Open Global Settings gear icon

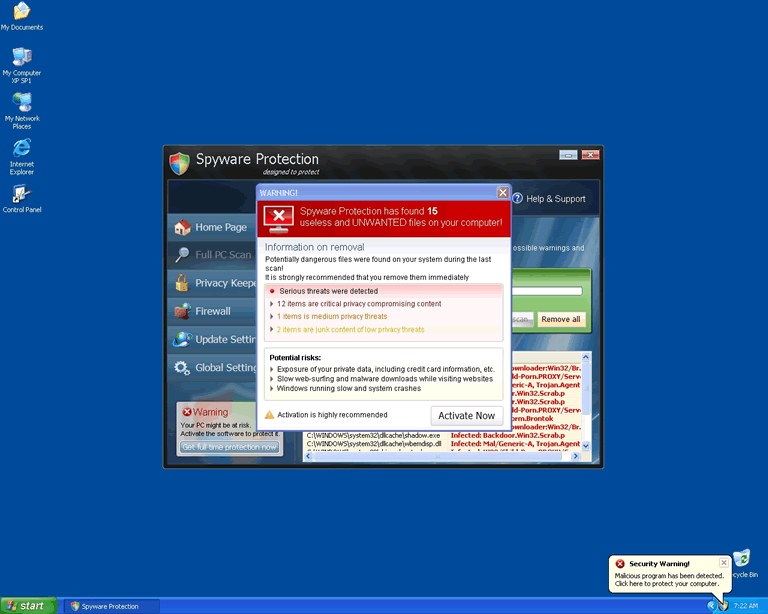point(182,367)
